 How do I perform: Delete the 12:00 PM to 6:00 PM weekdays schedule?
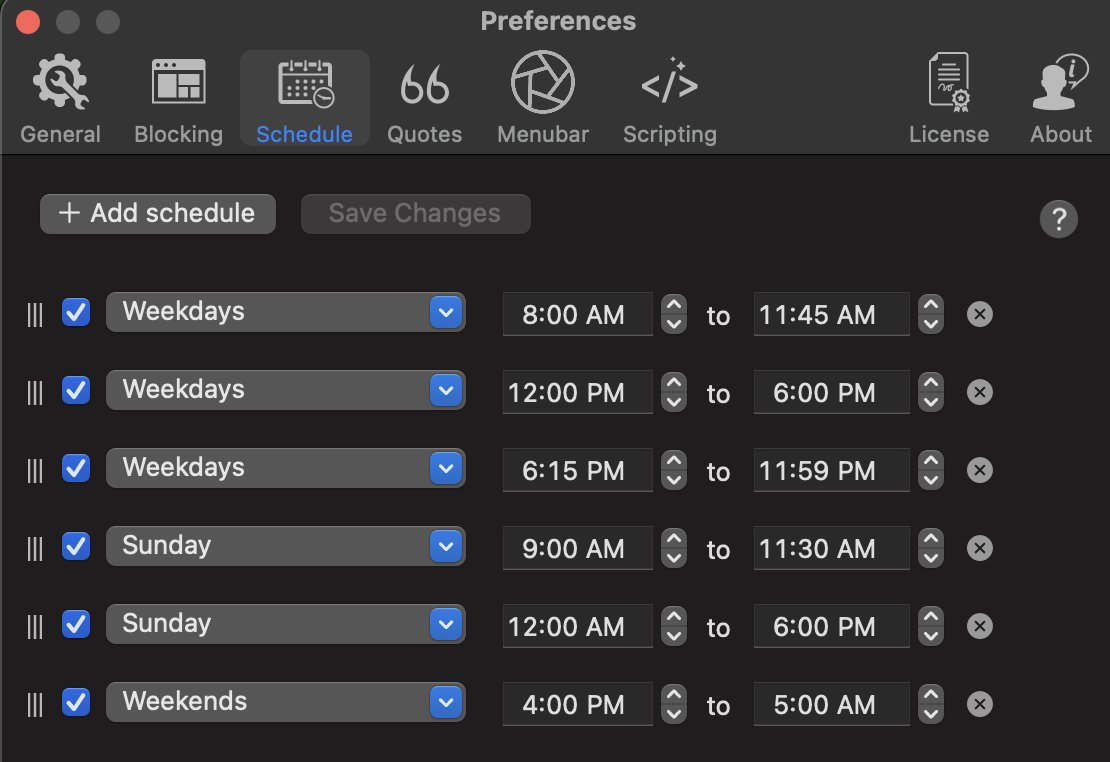(980, 392)
